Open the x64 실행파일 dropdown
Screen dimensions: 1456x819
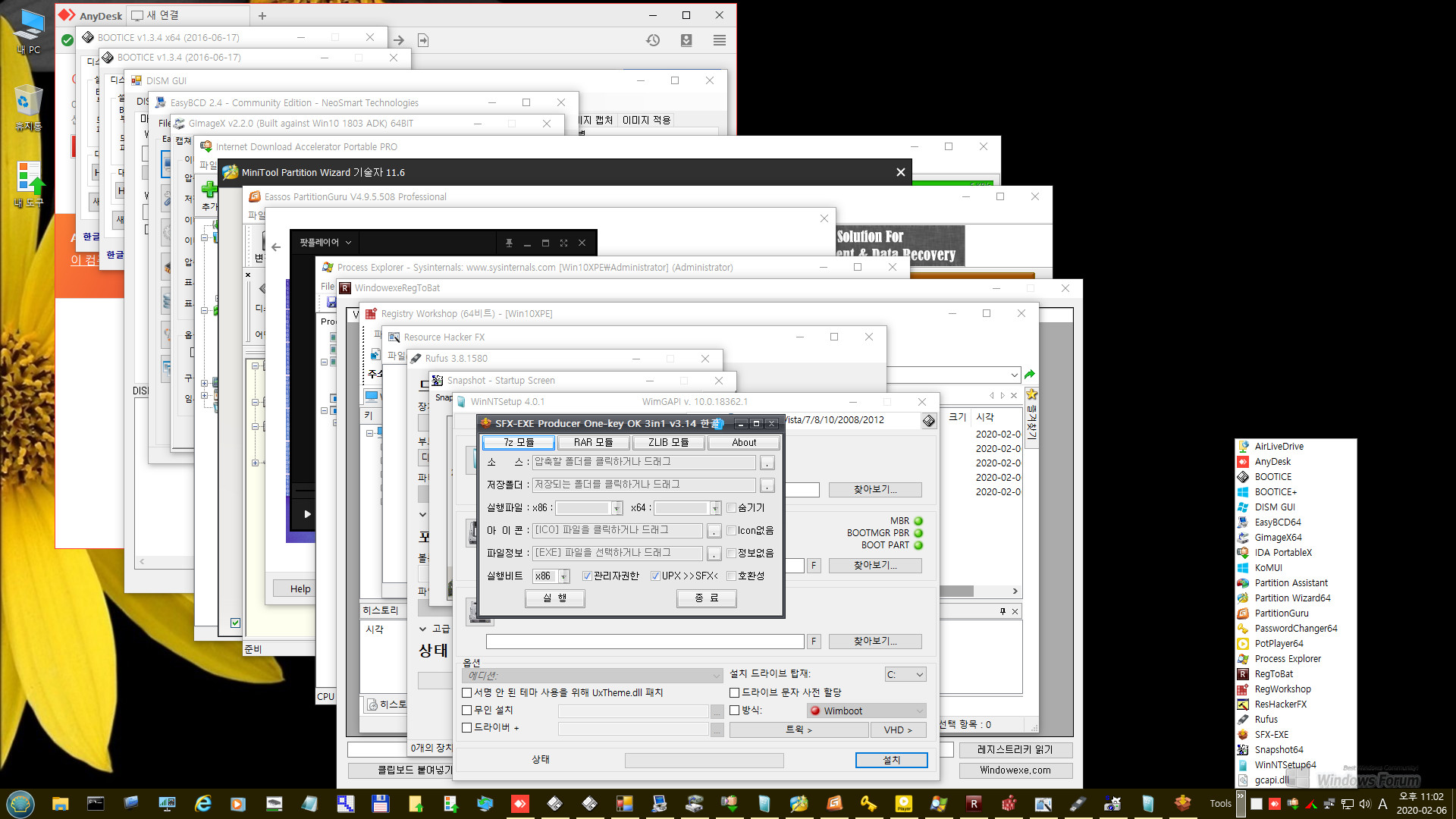(715, 508)
